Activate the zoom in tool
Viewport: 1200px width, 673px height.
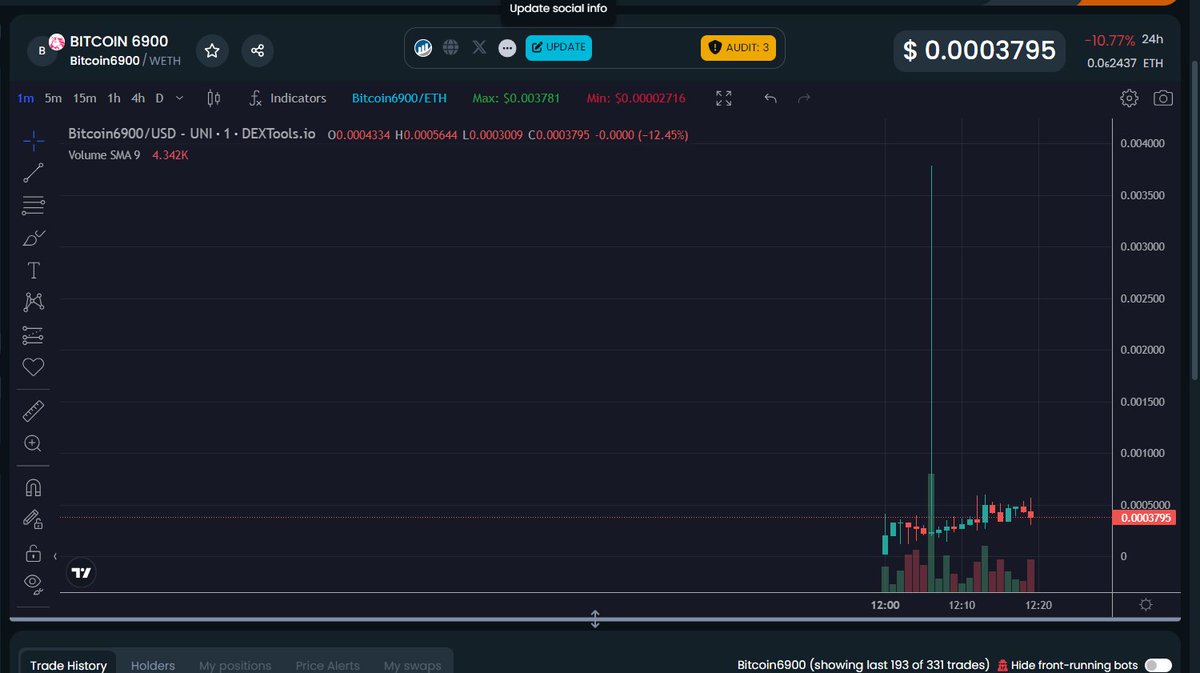coord(33,443)
